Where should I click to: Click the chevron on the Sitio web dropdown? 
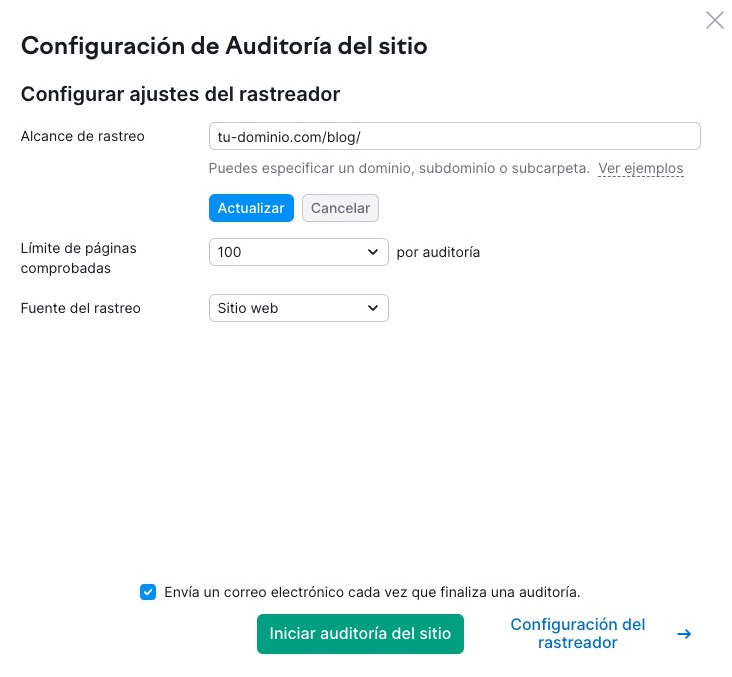point(373,308)
